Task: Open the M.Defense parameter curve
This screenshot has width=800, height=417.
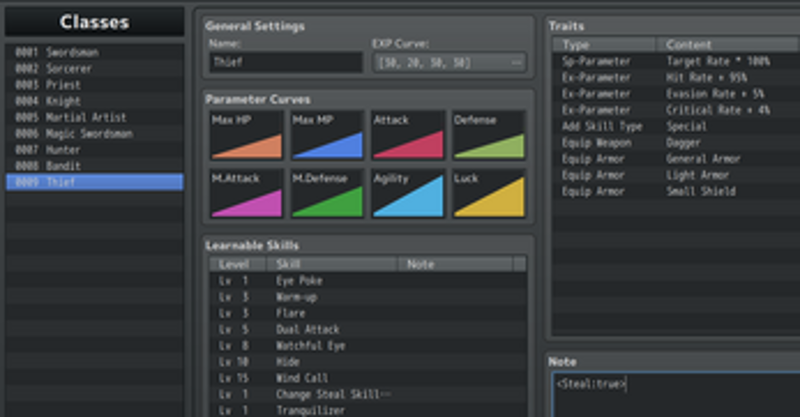Action: 328,193
